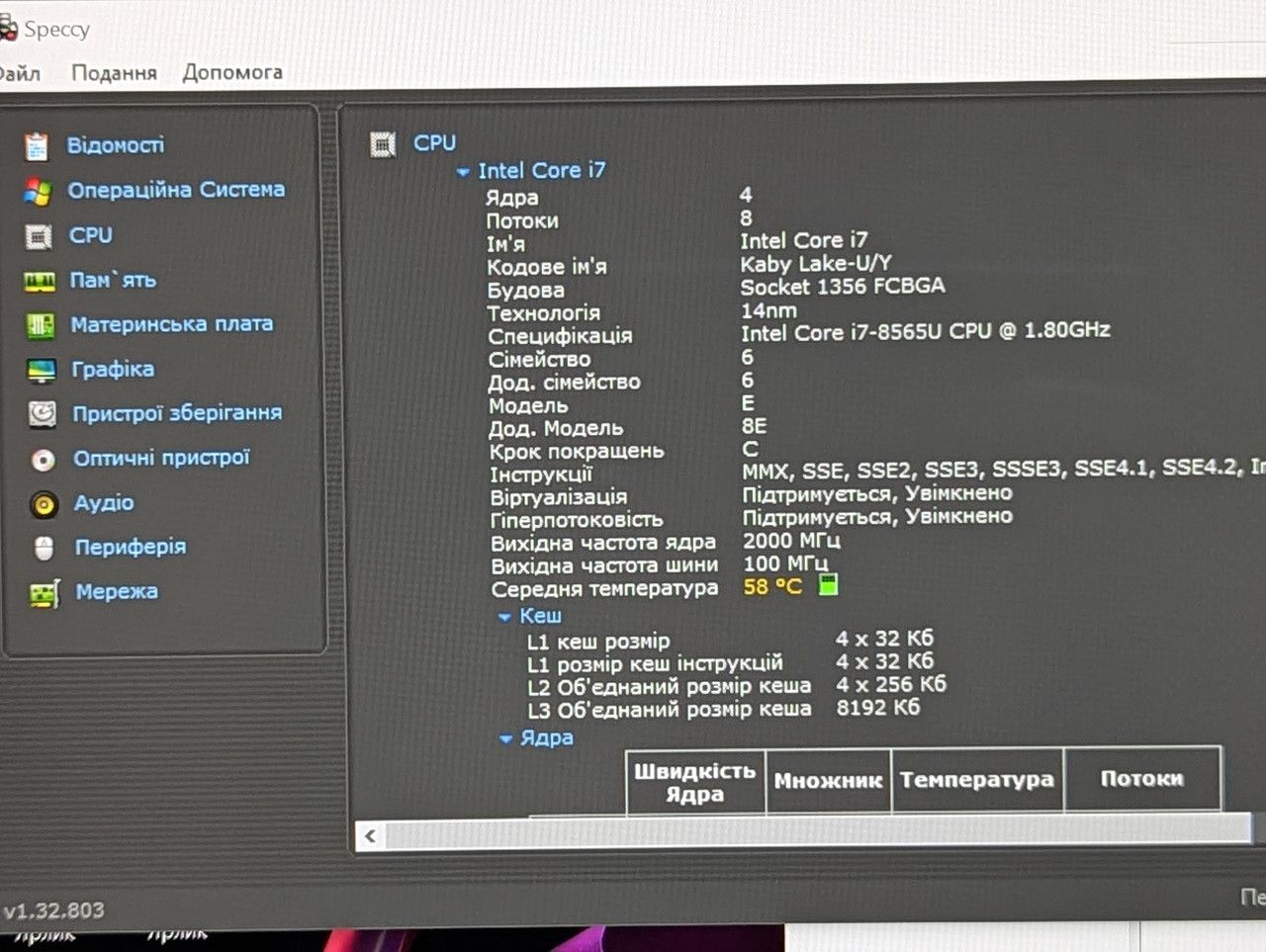Open the Операційна Система section
The height and width of the screenshot is (952, 1266).
(176, 190)
